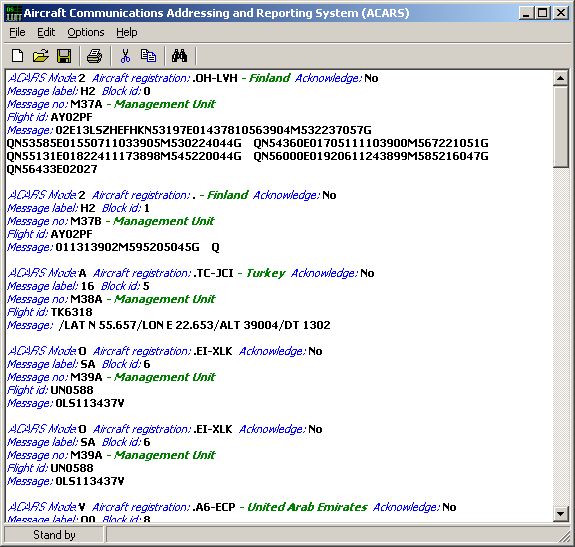This screenshot has width=575, height=547.
Task: Open Find with the binoculars icon
Action: [x=179, y=56]
